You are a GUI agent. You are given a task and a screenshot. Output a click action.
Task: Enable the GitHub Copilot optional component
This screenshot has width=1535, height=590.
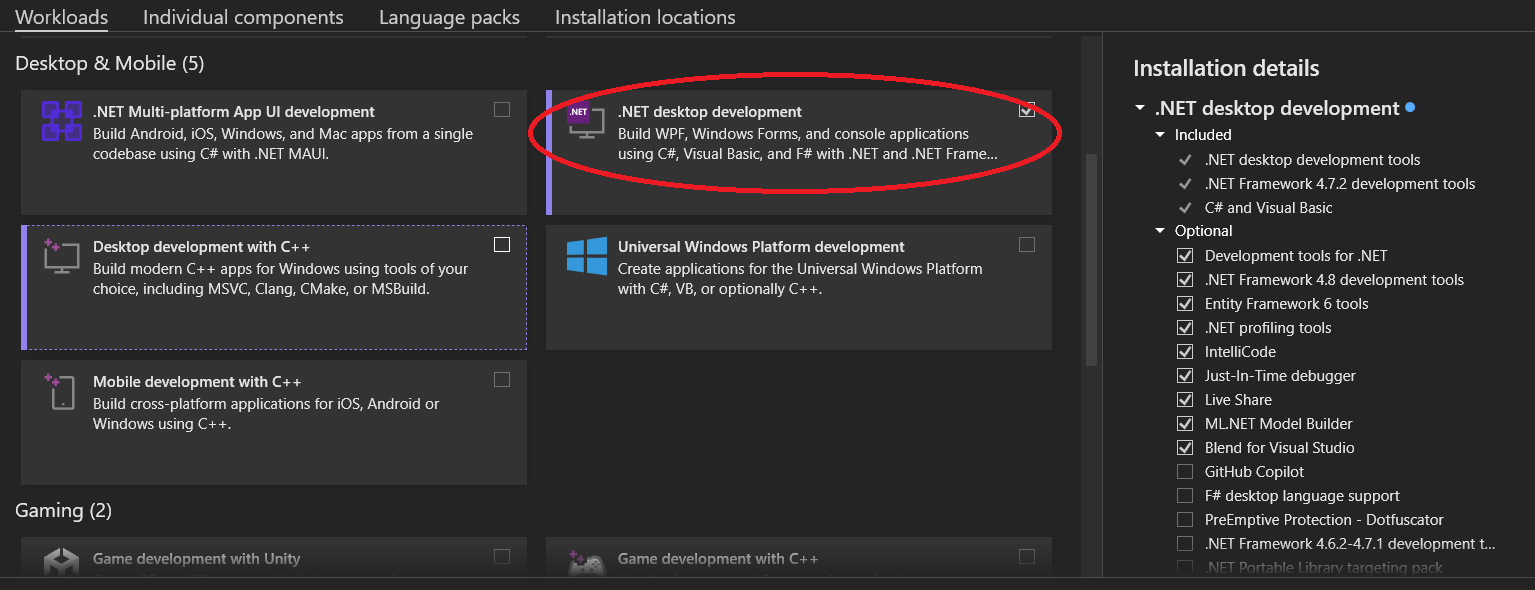point(1185,471)
